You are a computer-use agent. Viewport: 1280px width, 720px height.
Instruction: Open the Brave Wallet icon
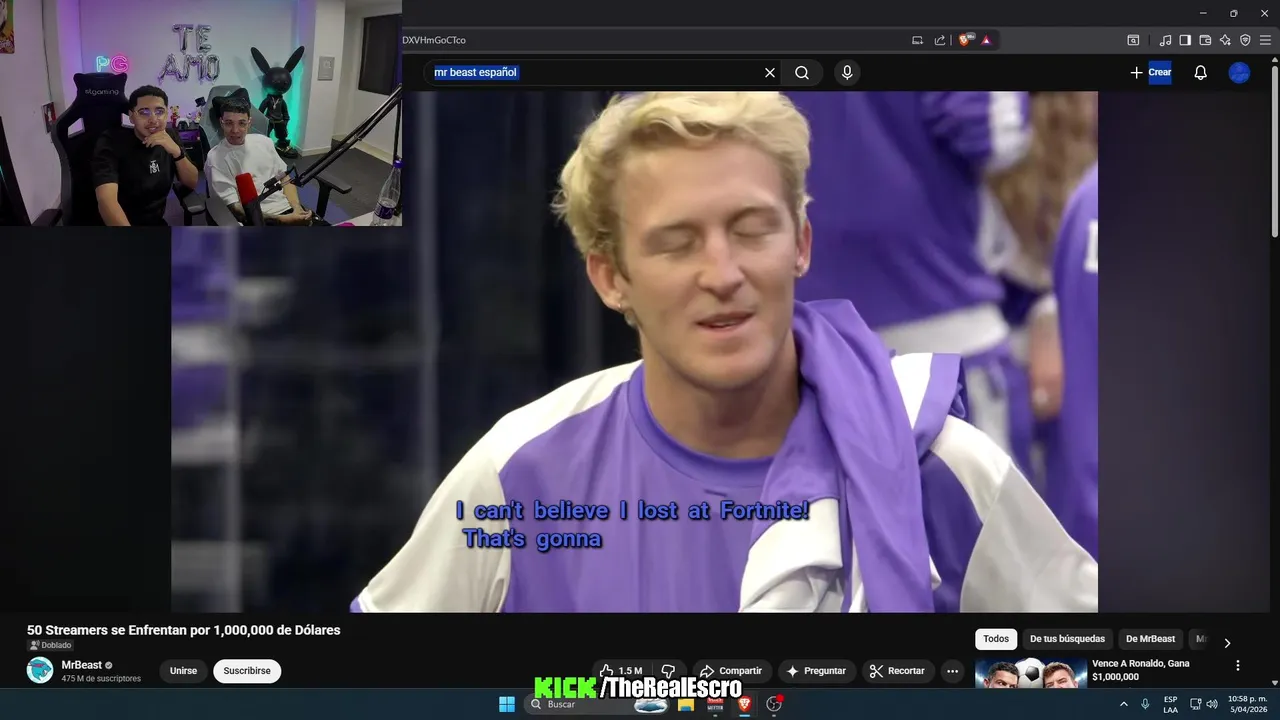[1205, 40]
